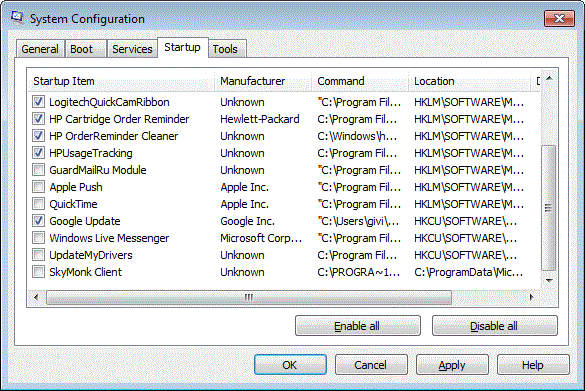Screen dimensions: 585x391
Task: Click the System Configuration title bar icon
Action: coord(17,18)
